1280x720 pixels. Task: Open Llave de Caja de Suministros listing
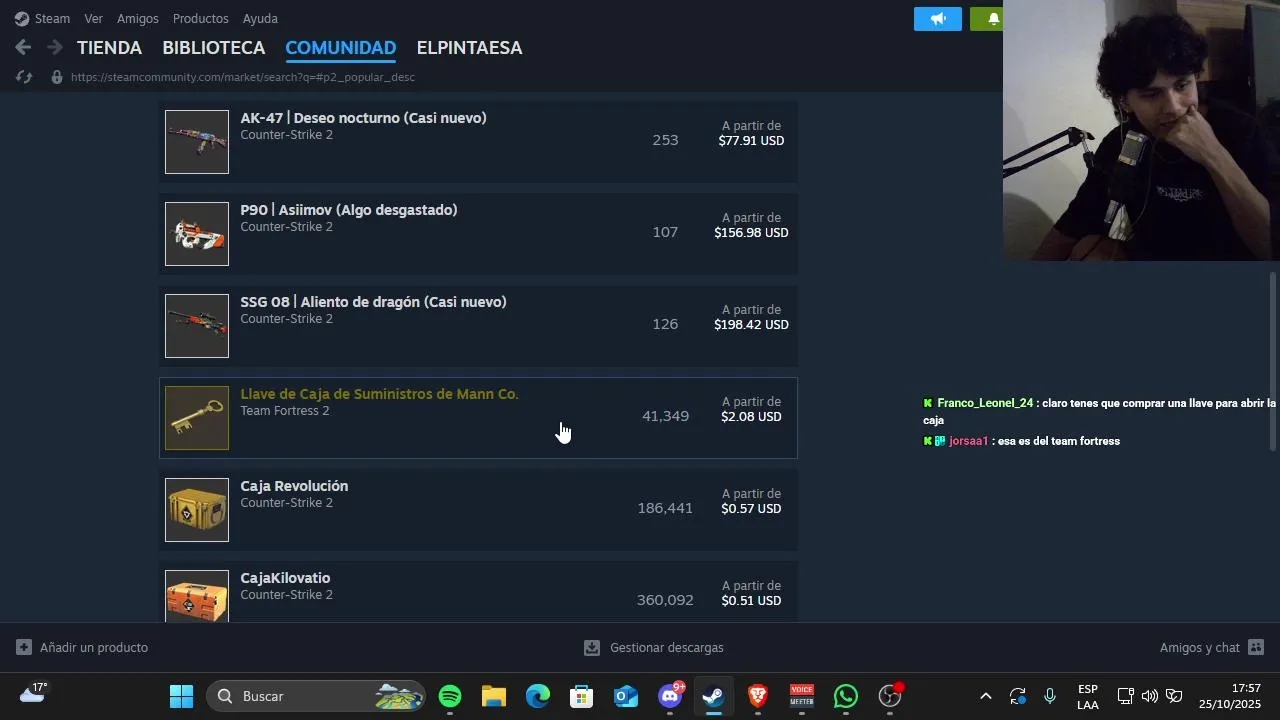tap(379, 394)
